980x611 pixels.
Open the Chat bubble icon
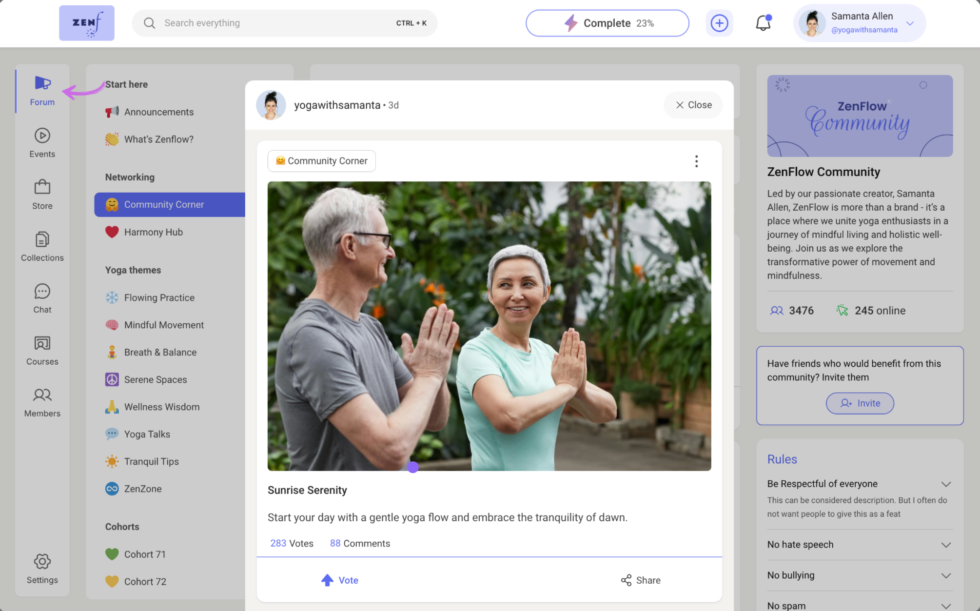pos(42,292)
